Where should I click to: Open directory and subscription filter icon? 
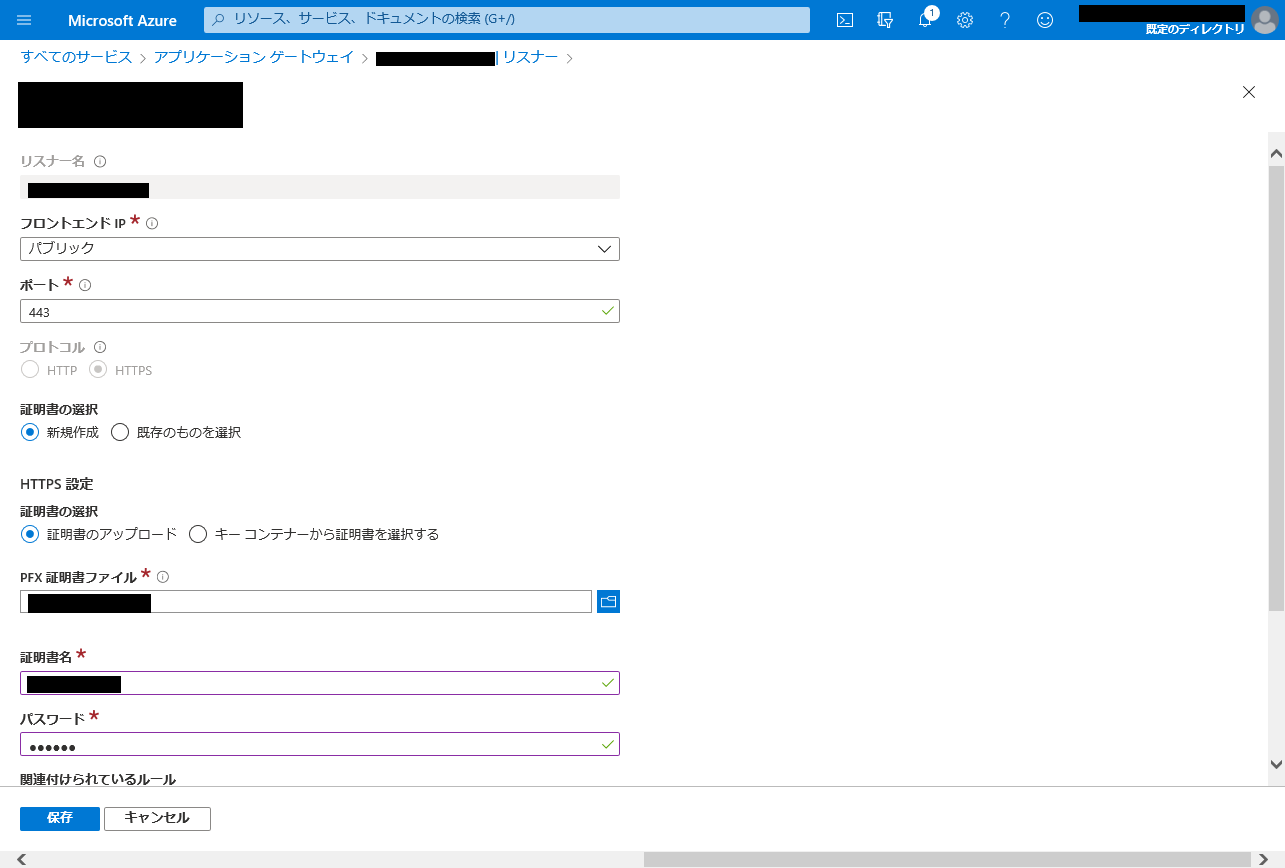click(x=885, y=20)
